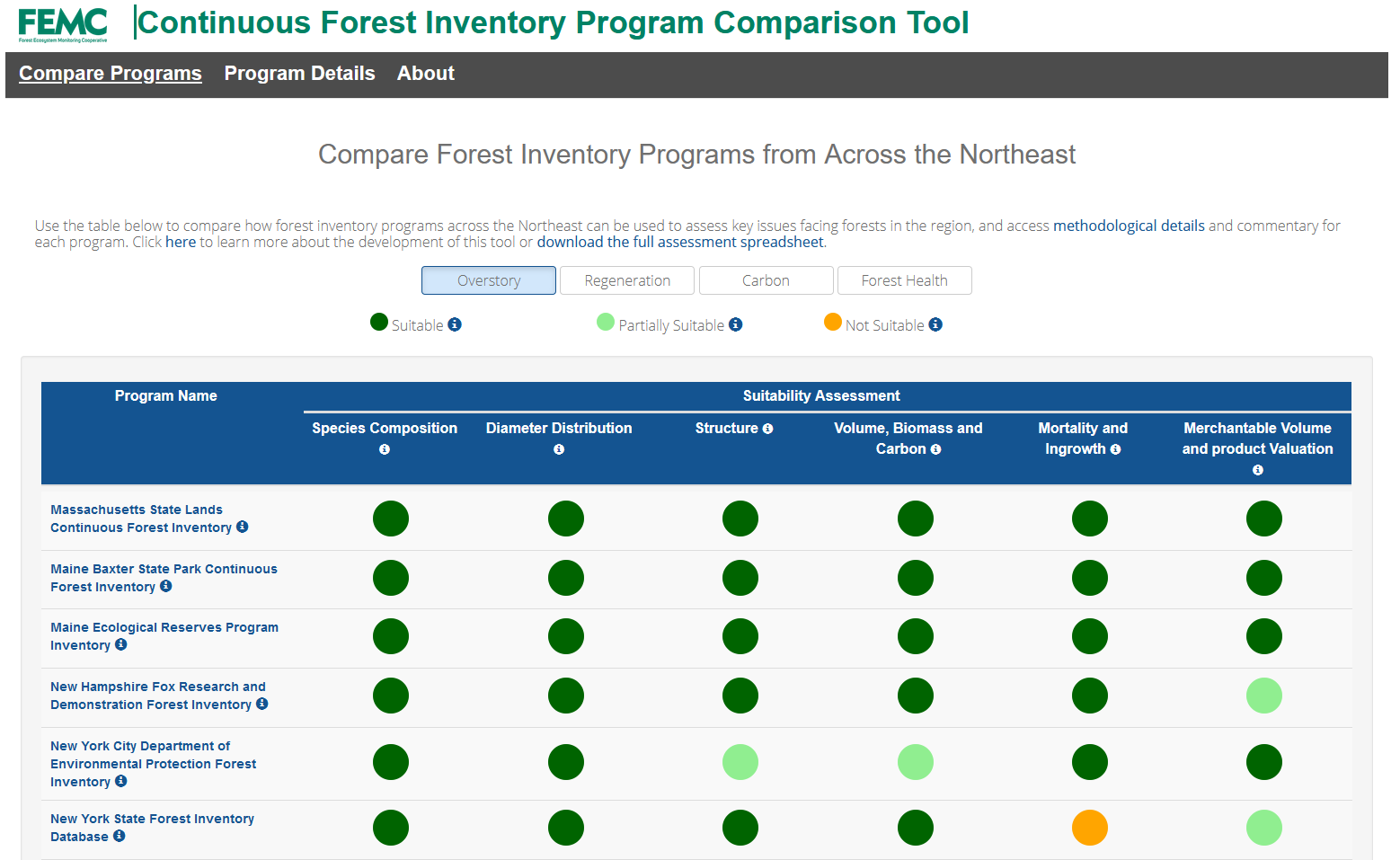Switch to the Carbon tab

[766, 279]
